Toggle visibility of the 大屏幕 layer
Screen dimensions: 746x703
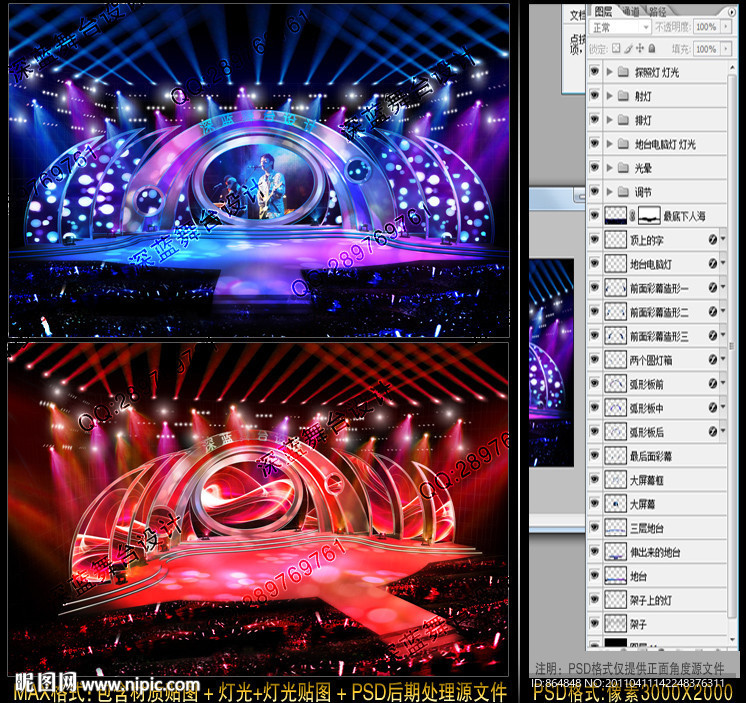(595, 504)
